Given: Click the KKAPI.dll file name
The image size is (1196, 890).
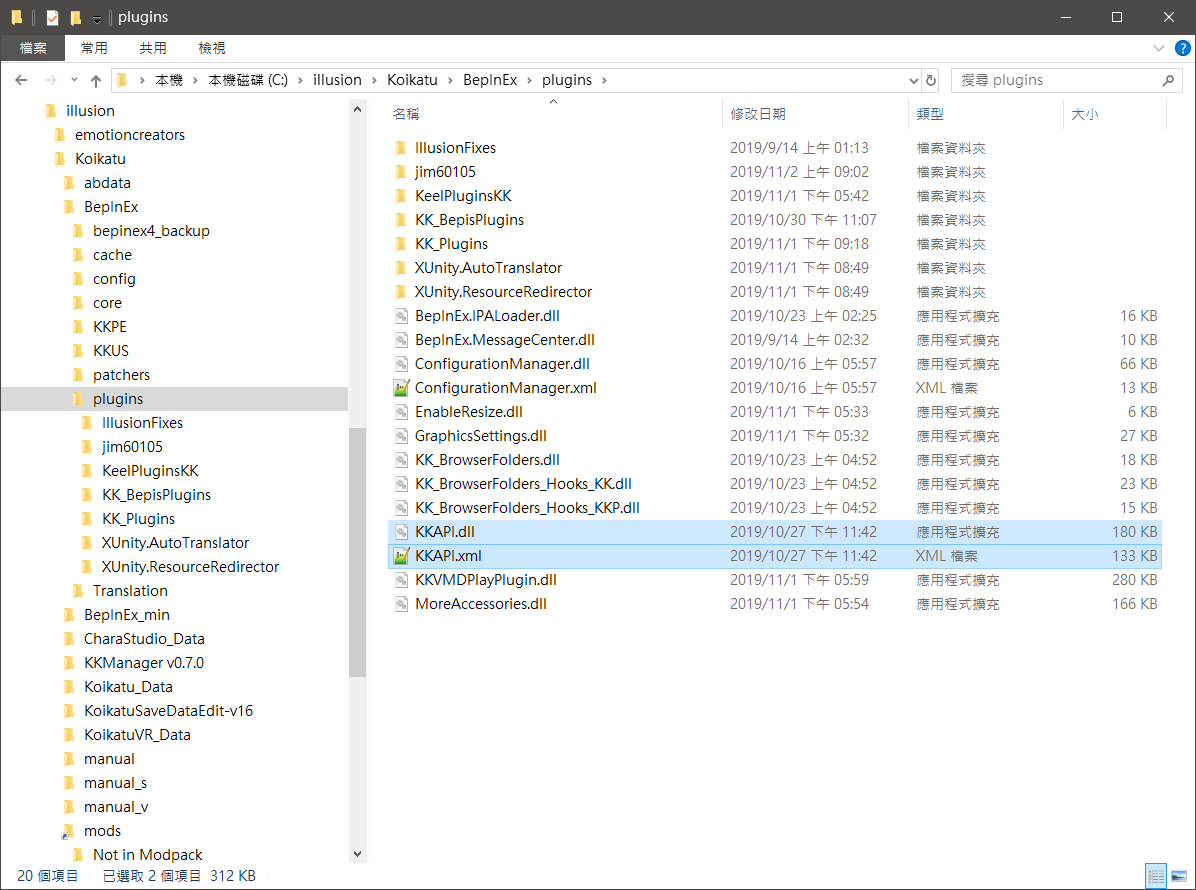Looking at the screenshot, I should (445, 532).
